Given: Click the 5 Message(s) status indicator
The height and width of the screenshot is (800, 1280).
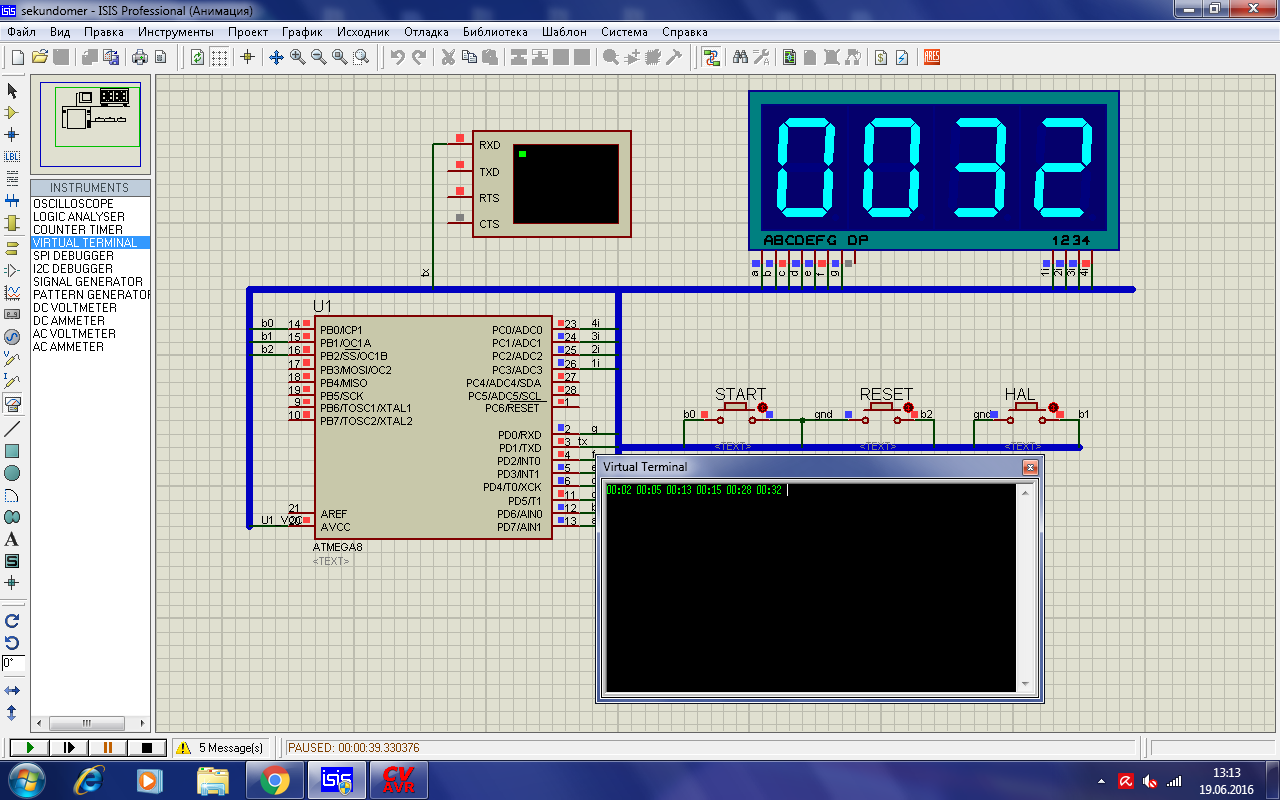Looking at the screenshot, I should pyautogui.click(x=220, y=748).
